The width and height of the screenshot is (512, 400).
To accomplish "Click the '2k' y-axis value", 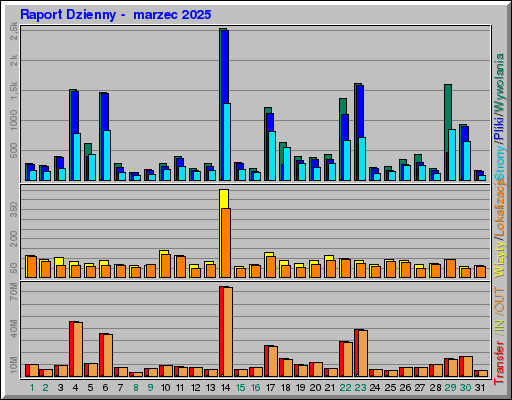I will point(14,60).
